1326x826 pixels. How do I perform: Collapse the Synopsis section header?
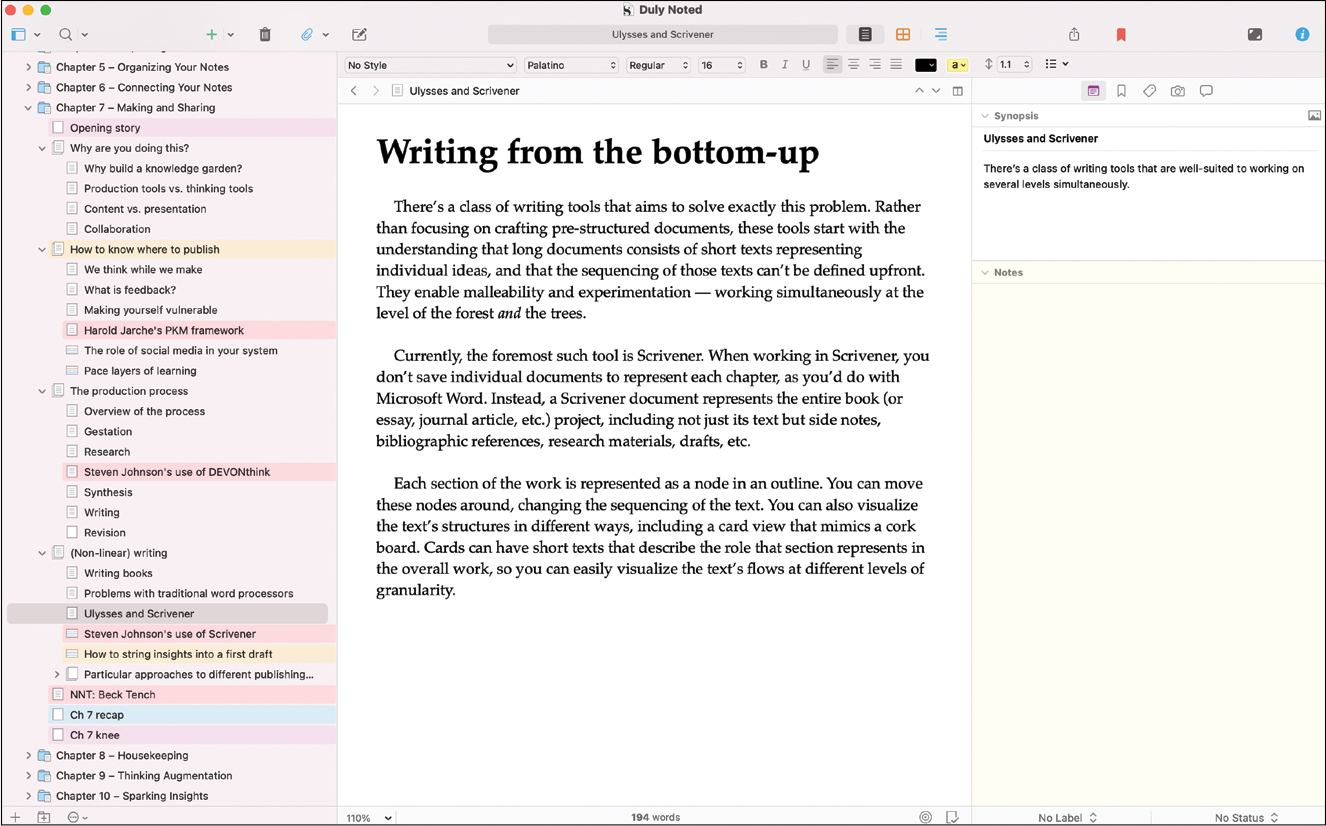[x=984, y=115]
